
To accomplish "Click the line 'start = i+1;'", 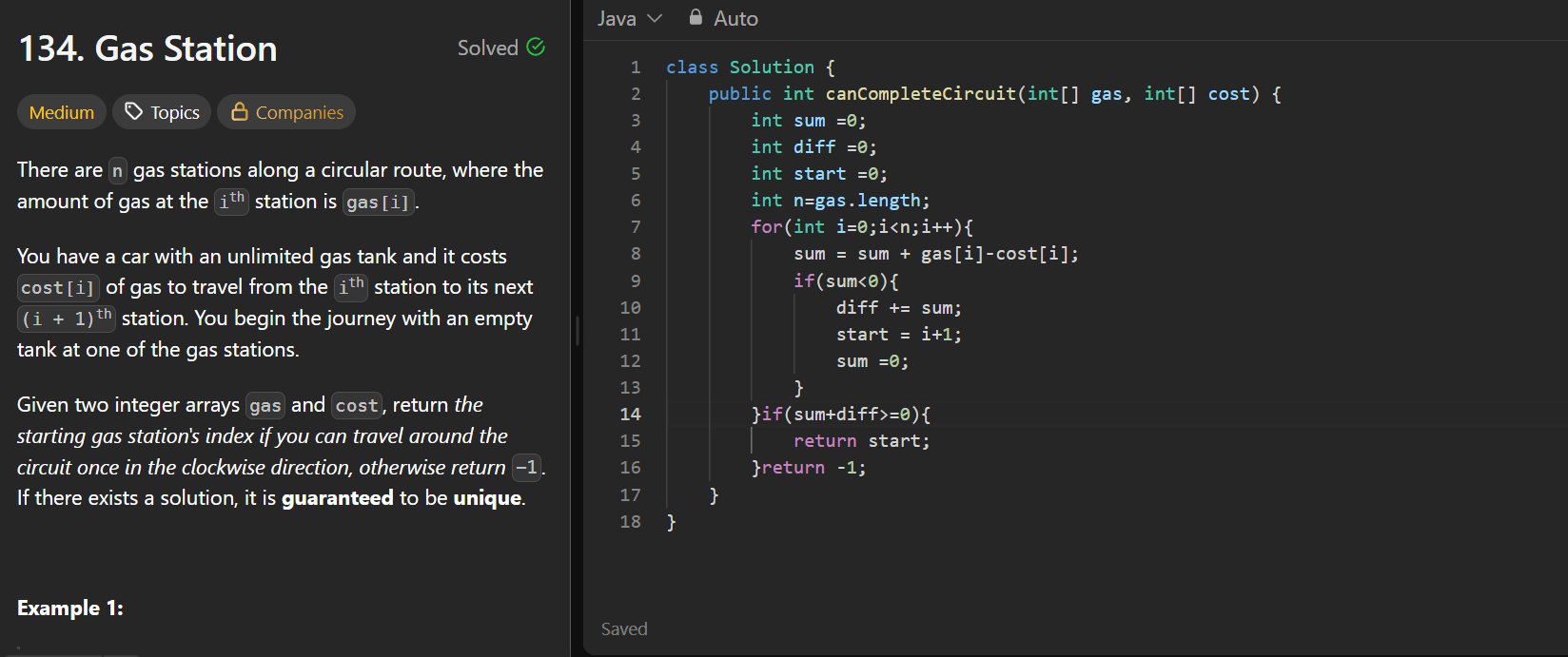I will click(x=899, y=334).
